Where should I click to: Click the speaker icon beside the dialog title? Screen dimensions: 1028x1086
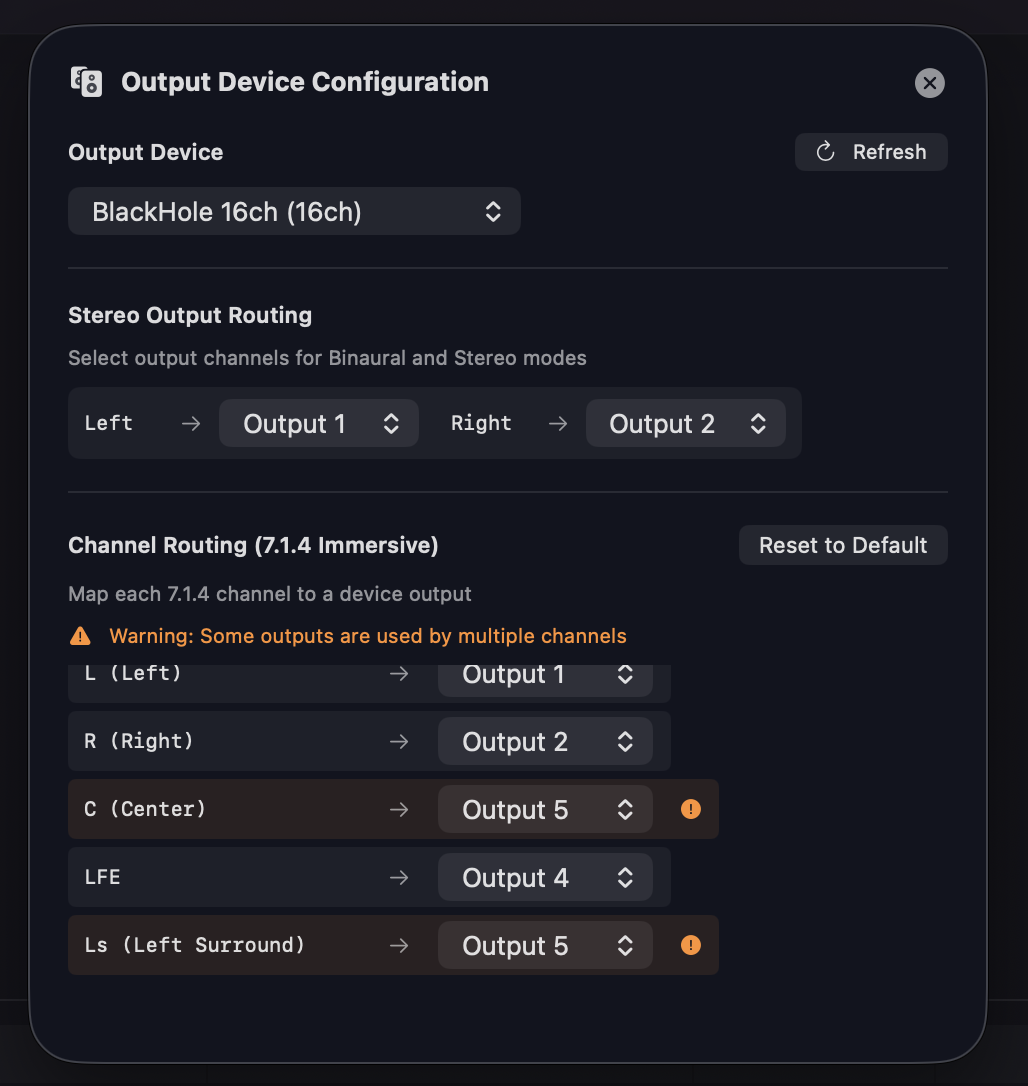coord(86,82)
